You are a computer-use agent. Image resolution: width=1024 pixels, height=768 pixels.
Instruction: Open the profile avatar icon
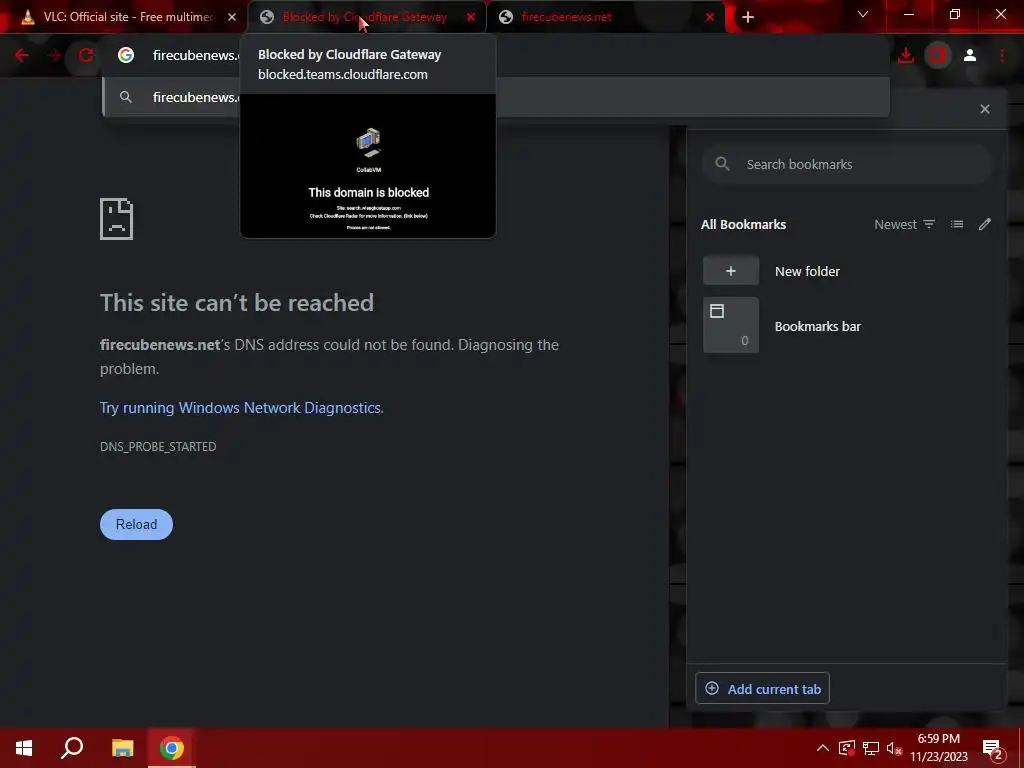pos(970,56)
